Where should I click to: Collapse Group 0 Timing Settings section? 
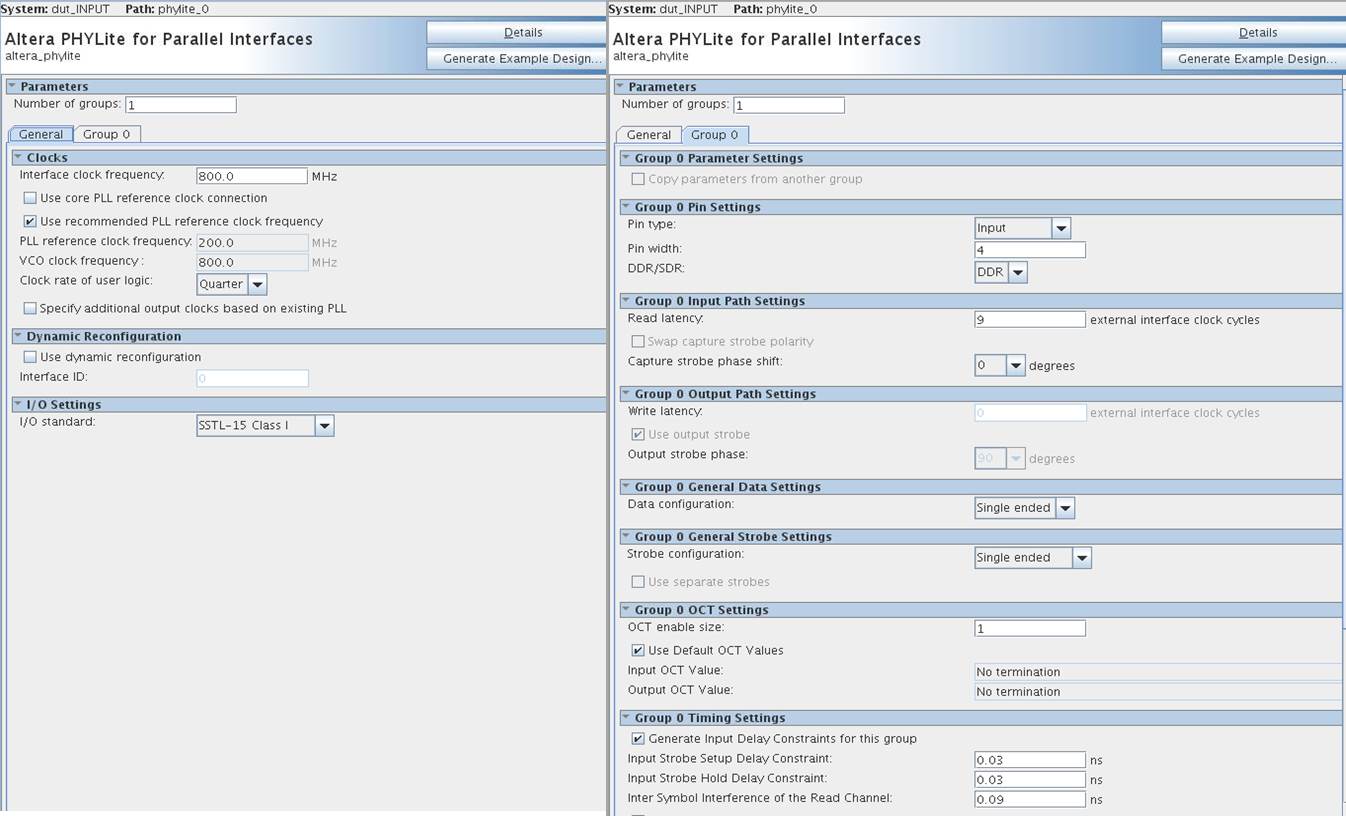coord(626,718)
